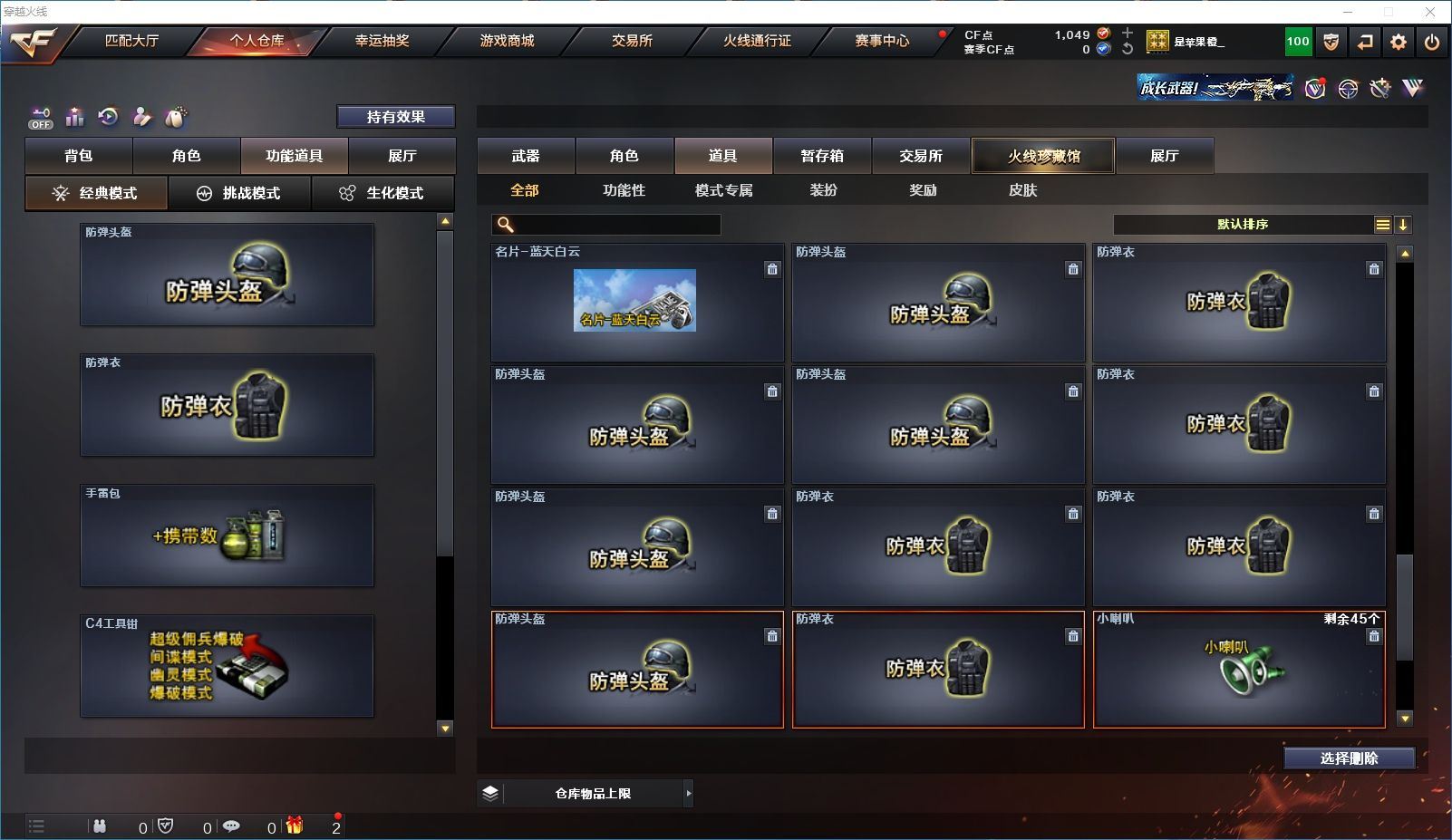
Task: Open the 成长武器 banner
Action: coord(1215,88)
